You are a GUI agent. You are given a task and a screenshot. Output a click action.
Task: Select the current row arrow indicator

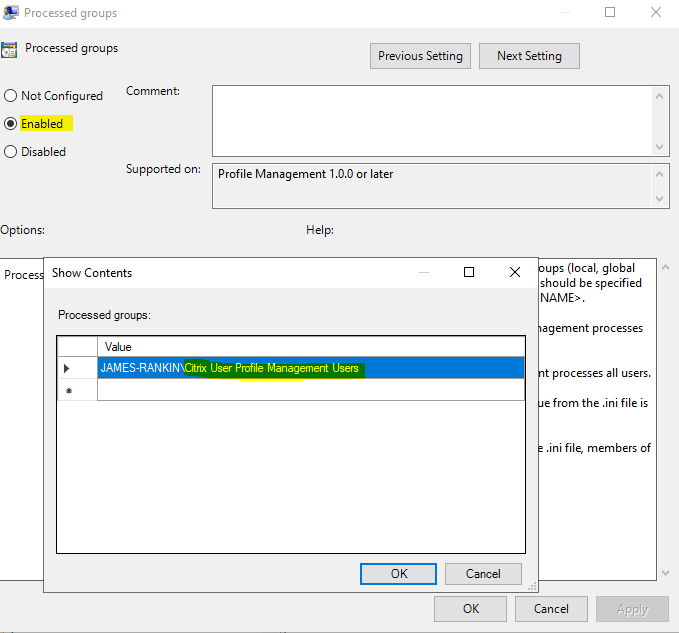coord(66,368)
